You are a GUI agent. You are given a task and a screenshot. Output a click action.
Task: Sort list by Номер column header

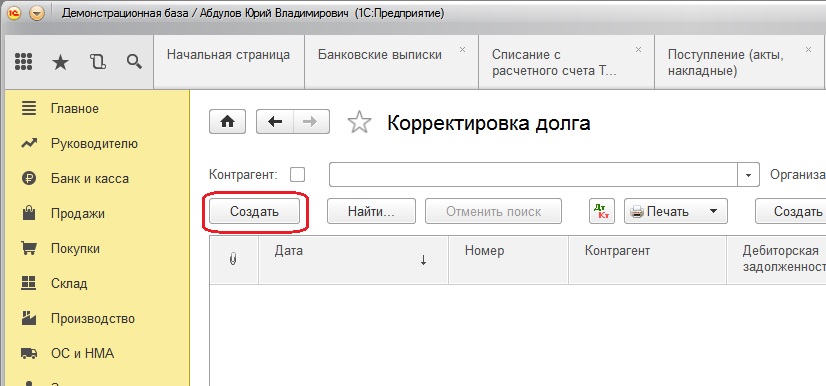click(x=508, y=259)
